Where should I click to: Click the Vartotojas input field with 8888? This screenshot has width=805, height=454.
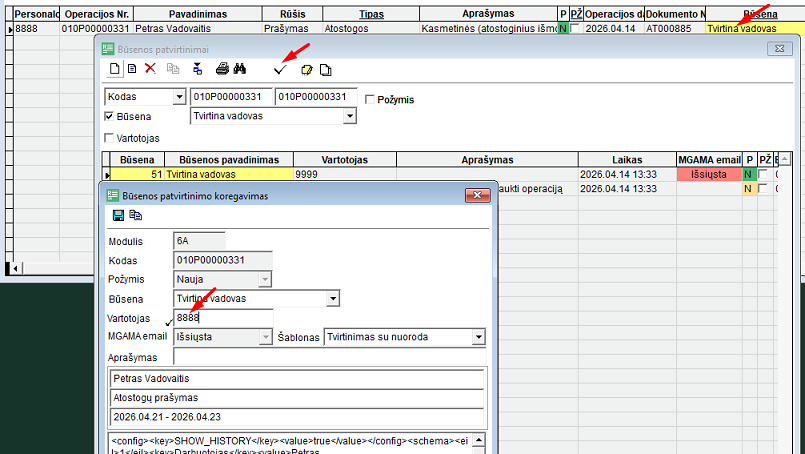(222, 317)
